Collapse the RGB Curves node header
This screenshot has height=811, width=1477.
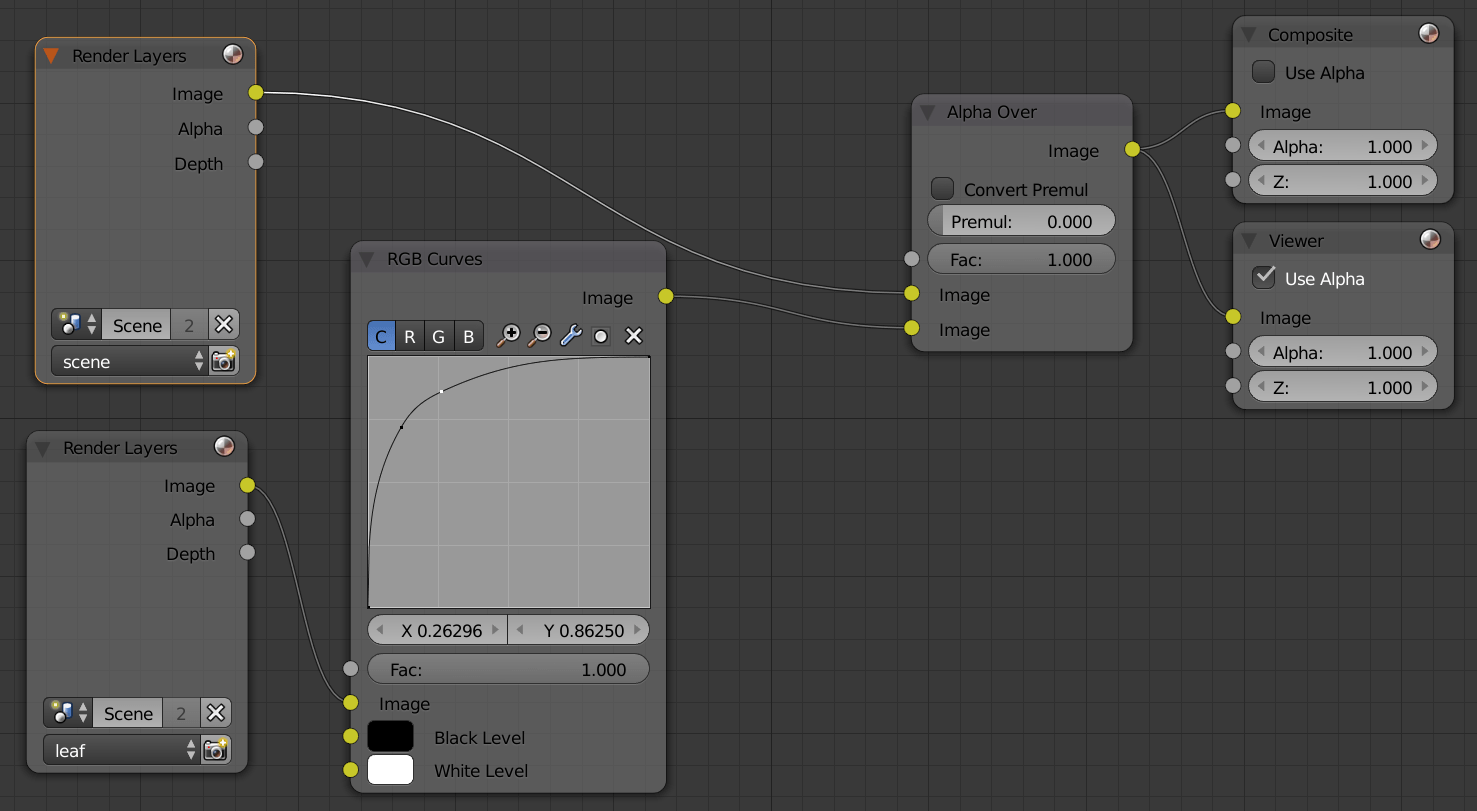365,258
